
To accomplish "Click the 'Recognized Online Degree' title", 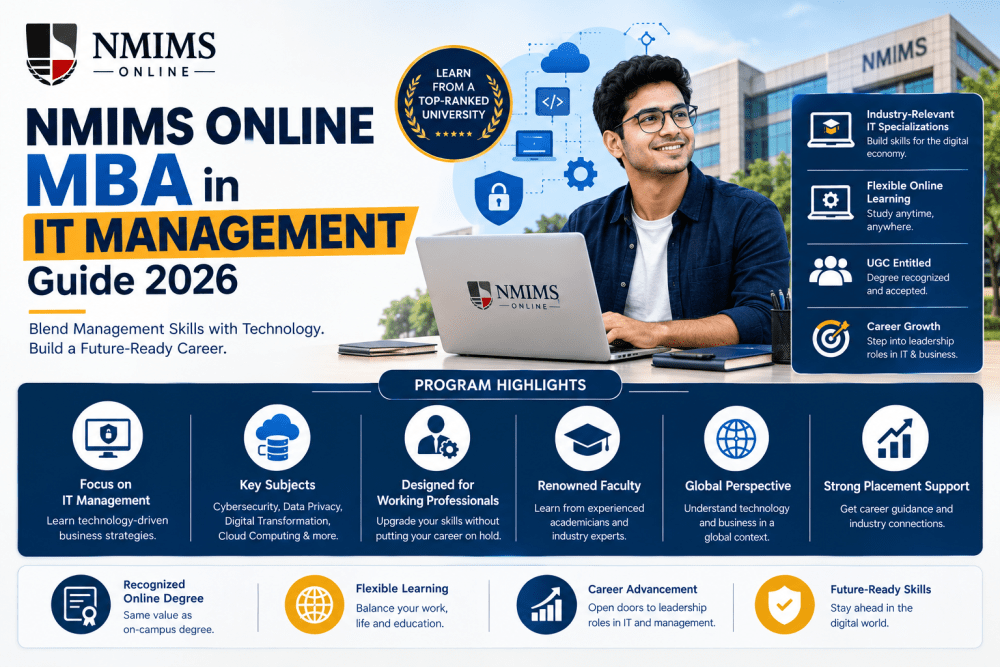I will click(163, 591).
